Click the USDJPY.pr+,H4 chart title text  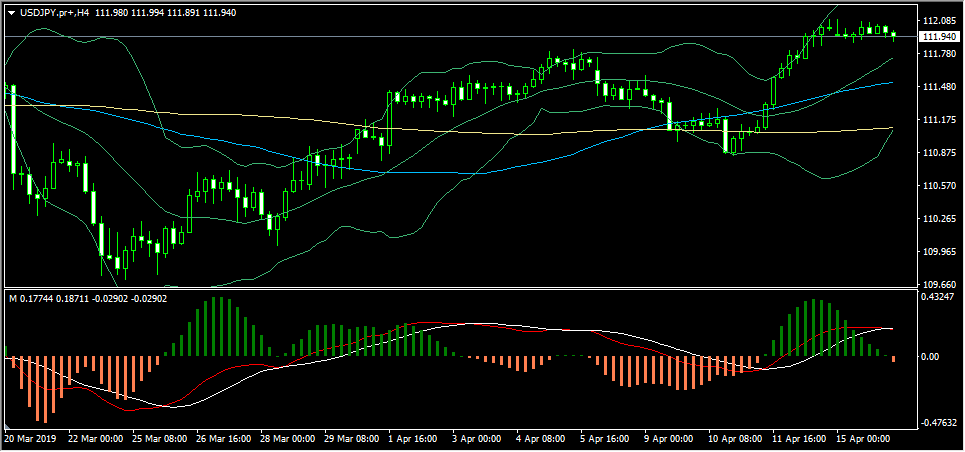coord(54,12)
